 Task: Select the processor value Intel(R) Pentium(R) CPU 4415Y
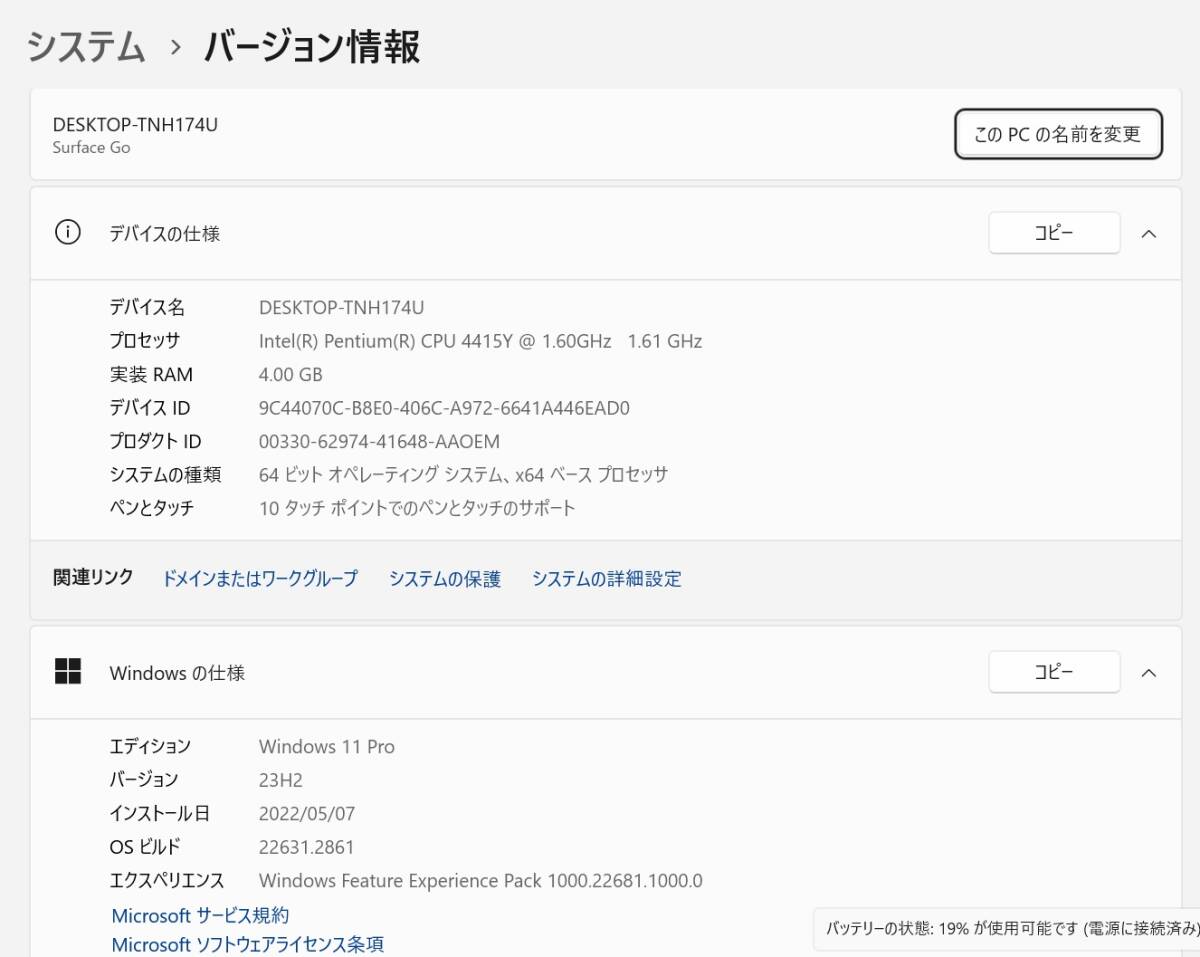tap(480, 341)
